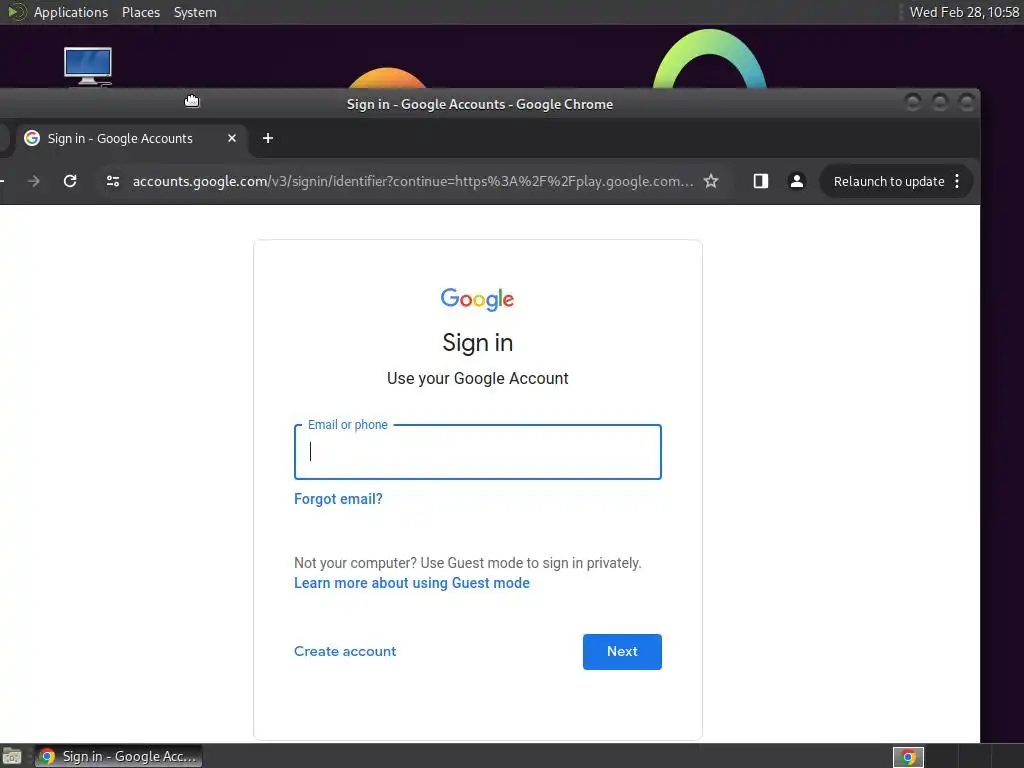Click Relaunch to update button
The width and height of the screenshot is (1024, 768).
click(889, 182)
